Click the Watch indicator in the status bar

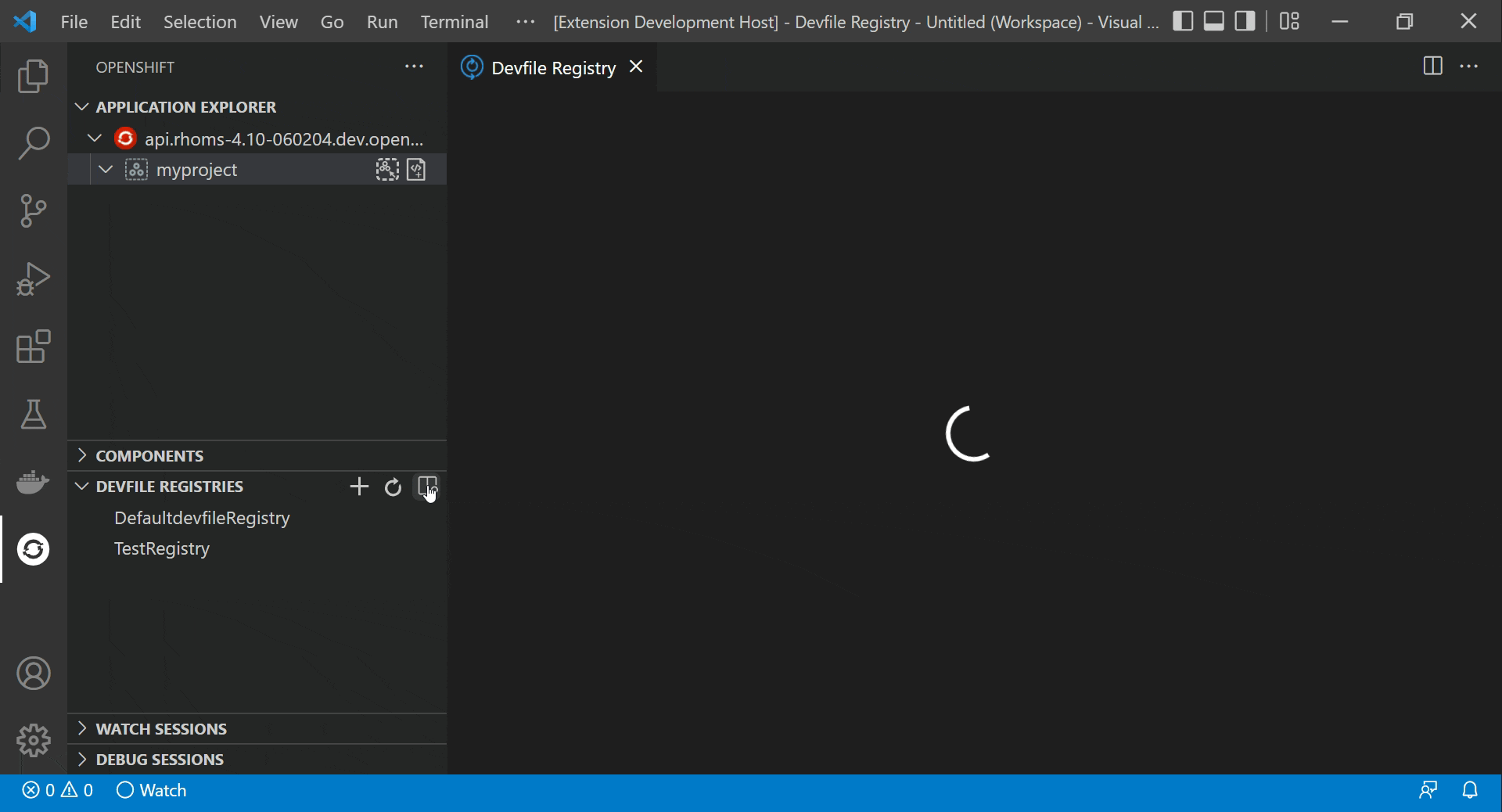[x=151, y=790]
